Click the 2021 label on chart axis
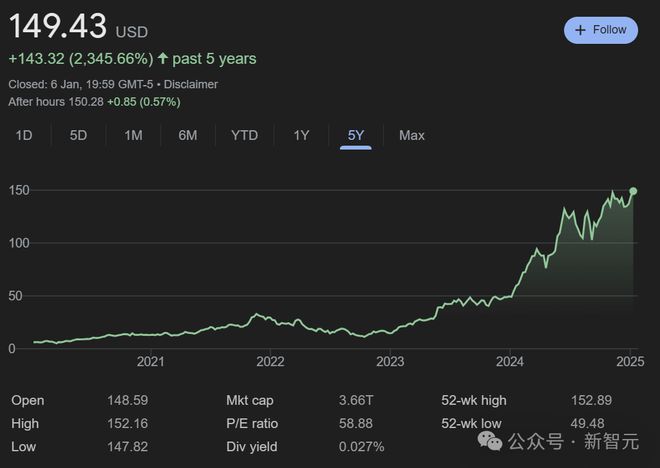Viewport: 660px width, 468px height. pos(150,361)
